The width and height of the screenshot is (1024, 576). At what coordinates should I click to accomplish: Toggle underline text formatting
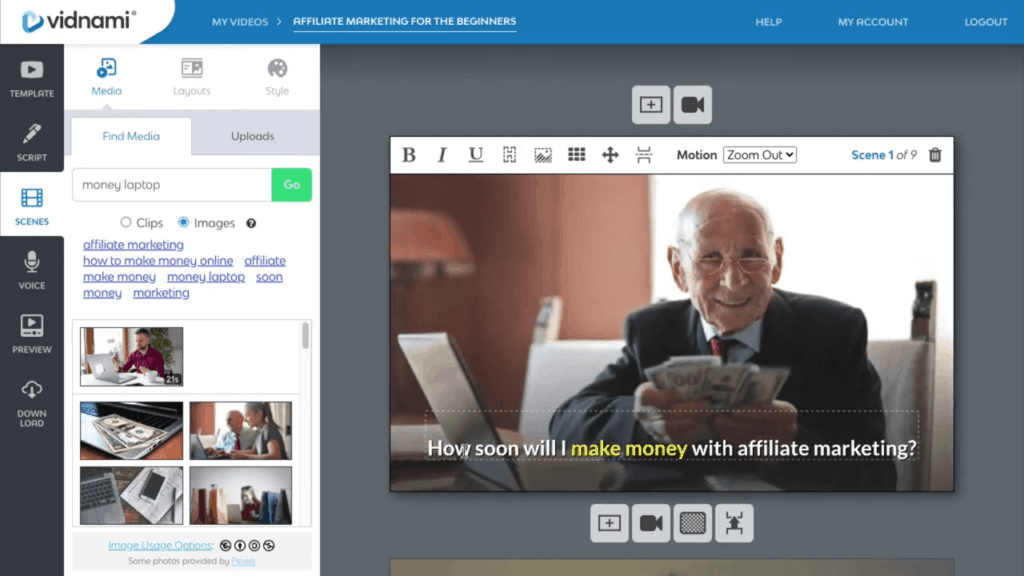pos(475,155)
